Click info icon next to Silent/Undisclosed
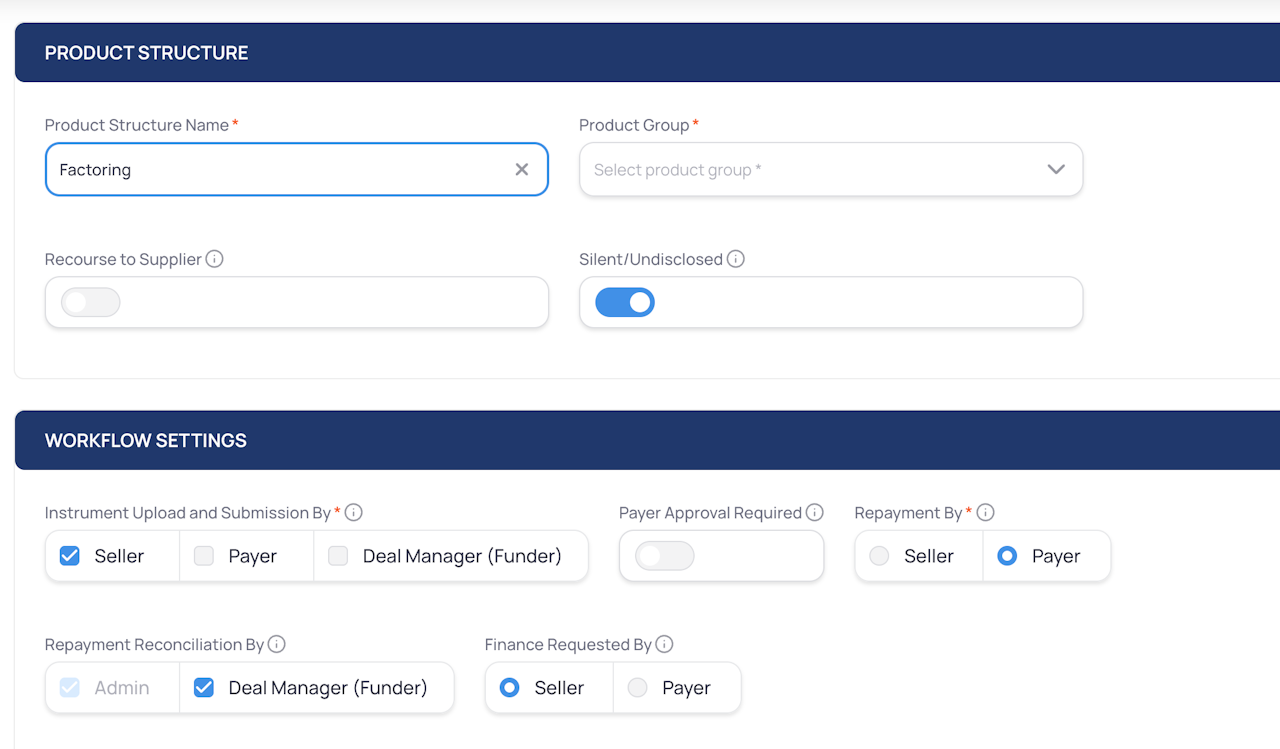Viewport: 1280px width, 749px height. click(736, 259)
